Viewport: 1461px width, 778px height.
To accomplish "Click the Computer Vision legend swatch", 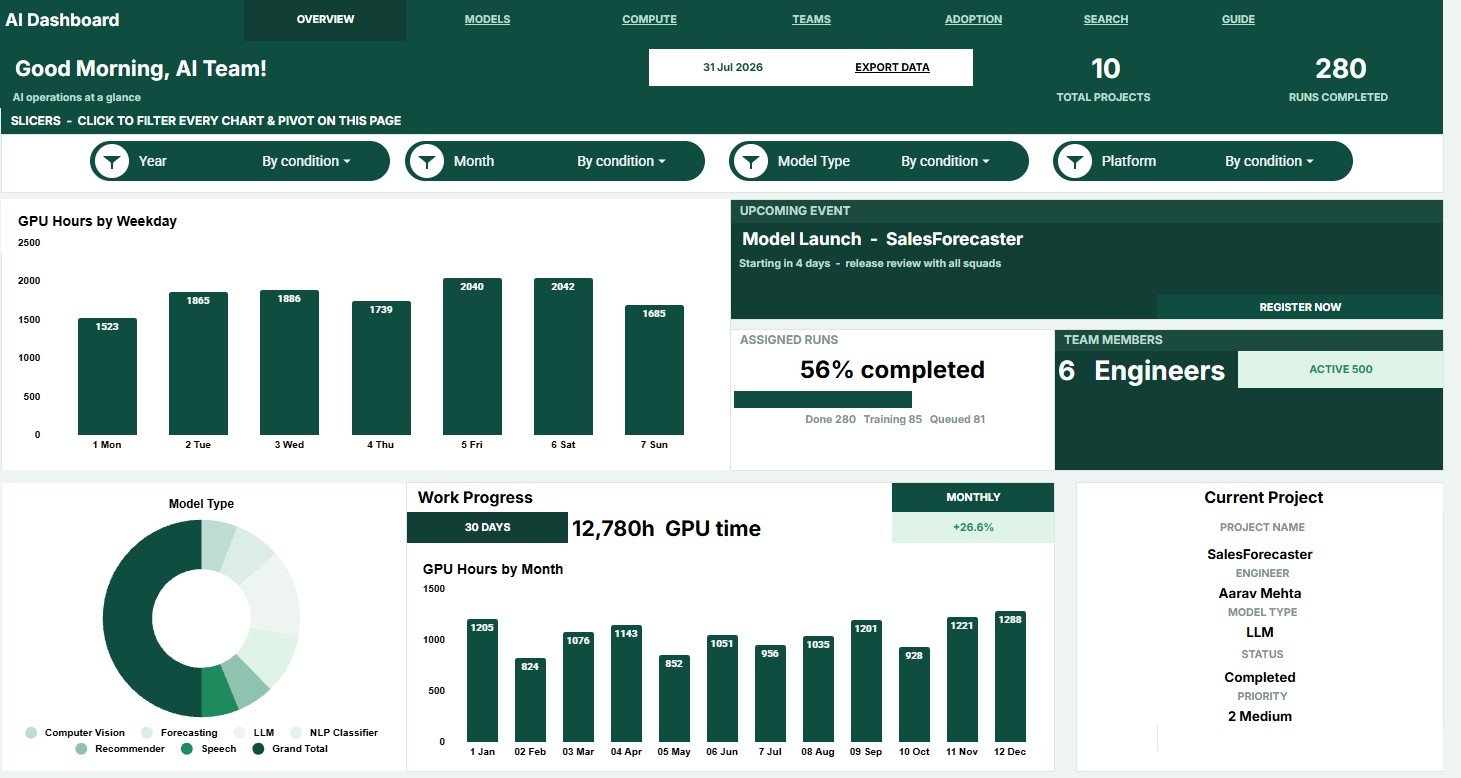I will tap(32, 733).
